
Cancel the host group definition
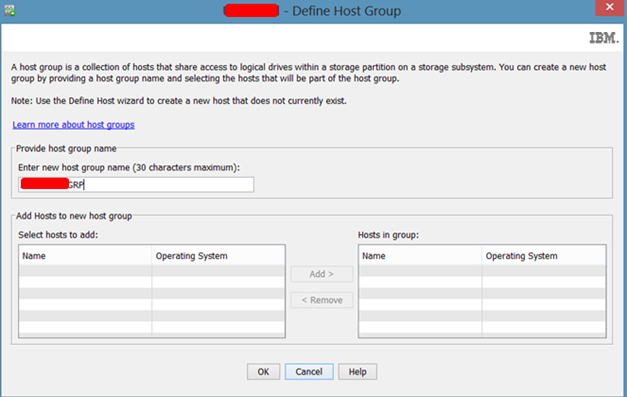point(309,372)
